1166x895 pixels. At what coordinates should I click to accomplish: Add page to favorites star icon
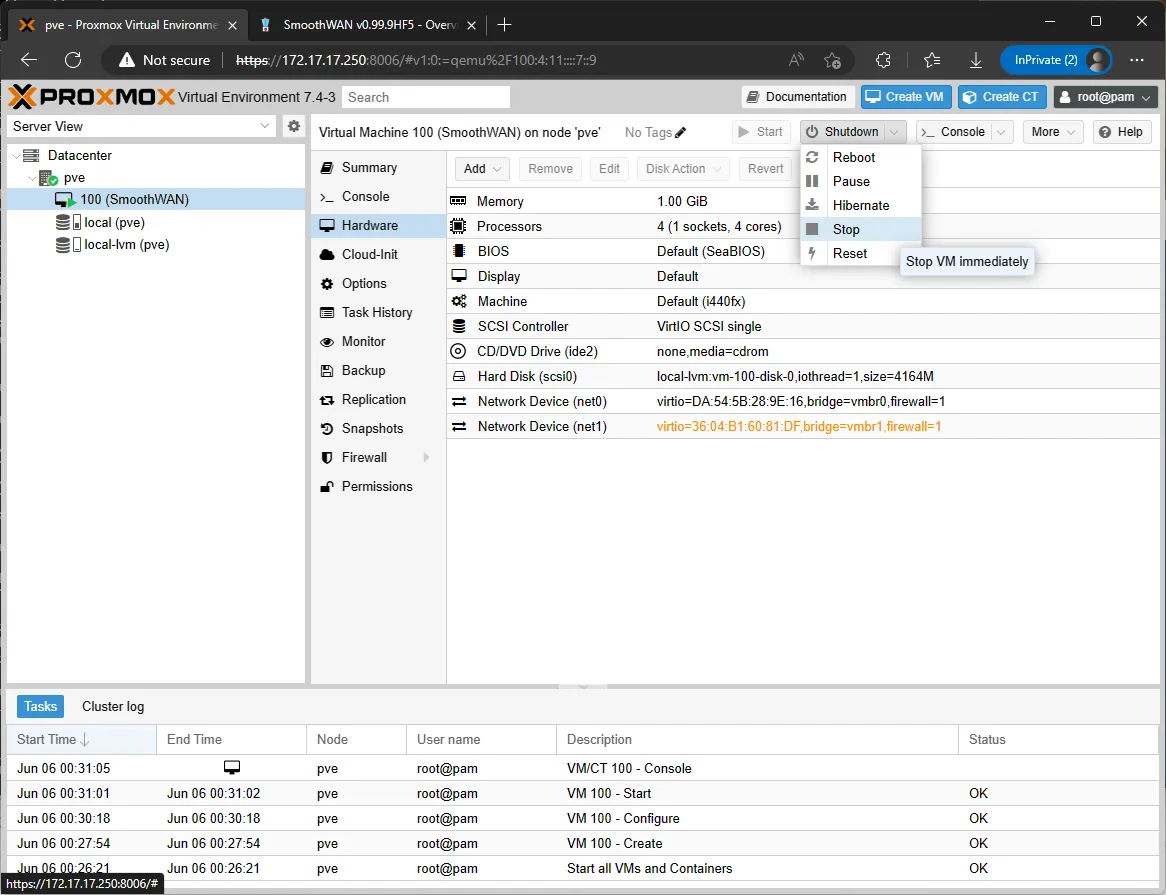pos(833,60)
